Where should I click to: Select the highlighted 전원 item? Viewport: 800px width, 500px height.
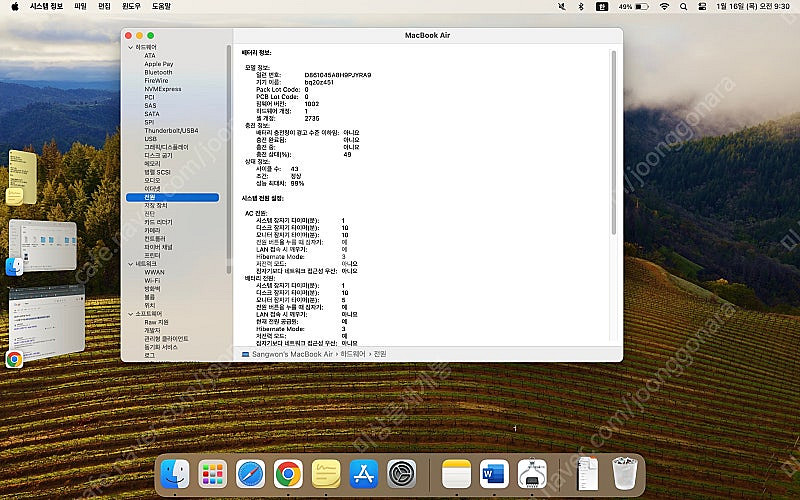172,197
